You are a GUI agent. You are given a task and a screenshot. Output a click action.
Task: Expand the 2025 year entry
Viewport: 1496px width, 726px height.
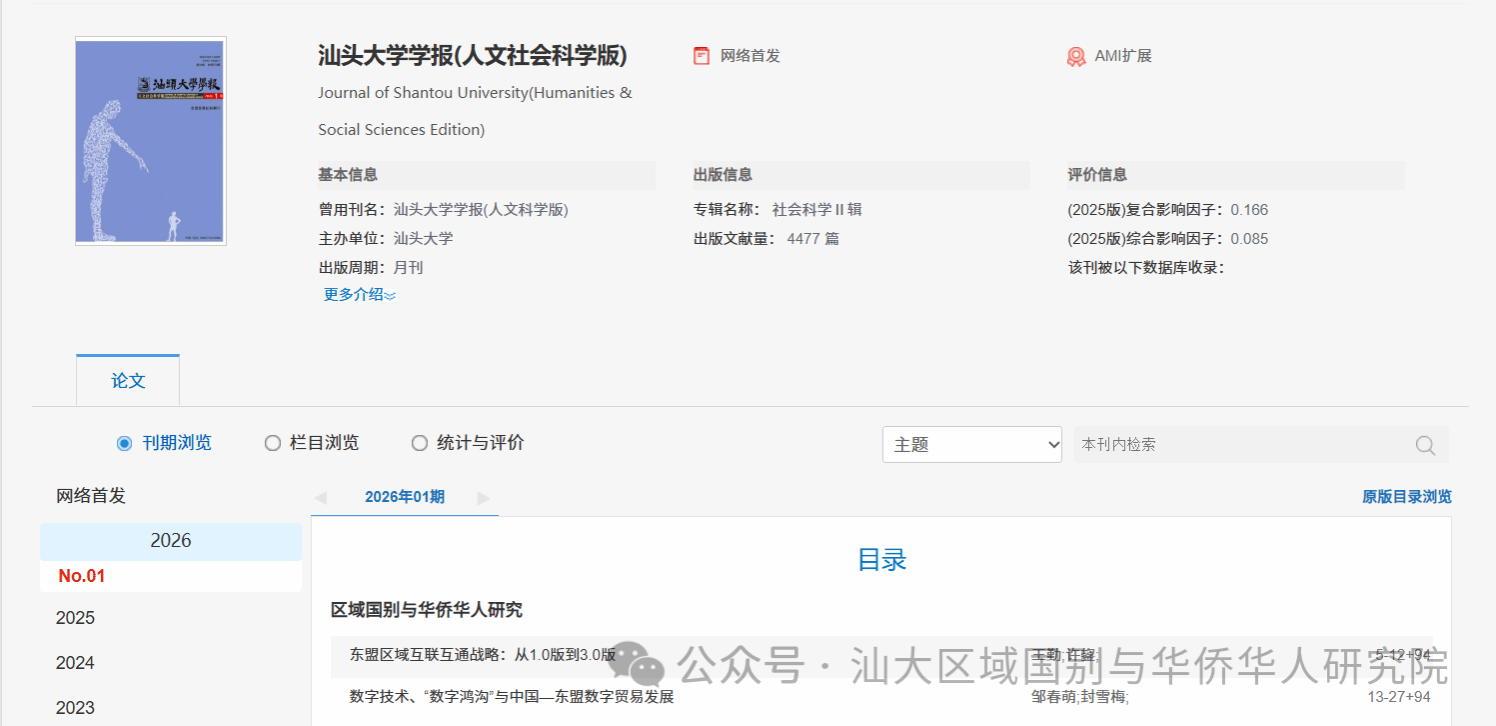pyautogui.click(x=76, y=618)
